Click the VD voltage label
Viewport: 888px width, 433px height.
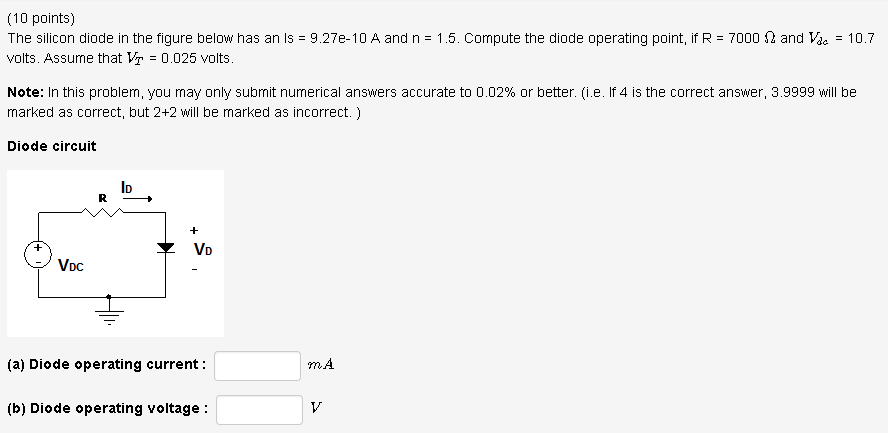tap(201, 249)
